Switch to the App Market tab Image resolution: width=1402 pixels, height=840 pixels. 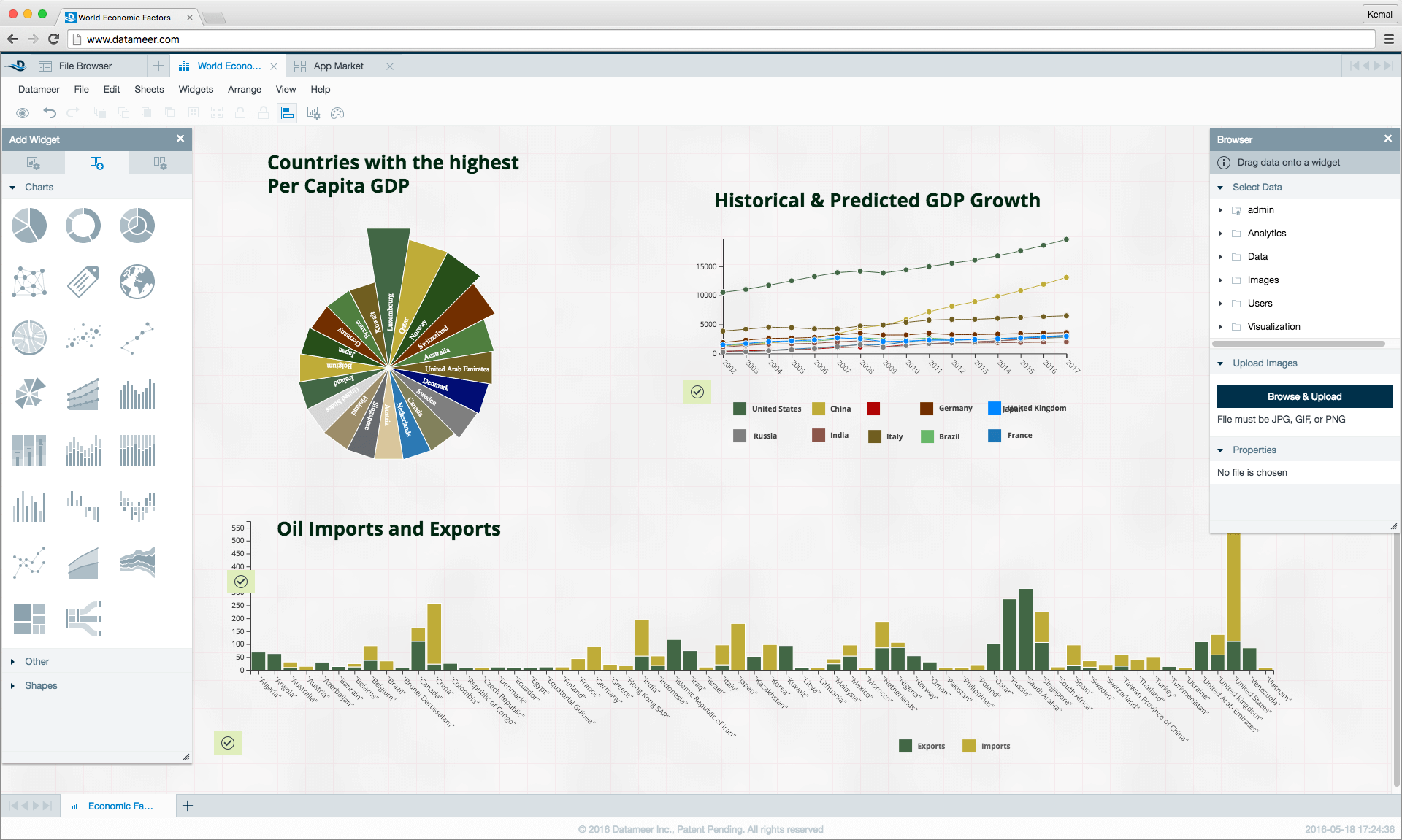coord(338,66)
